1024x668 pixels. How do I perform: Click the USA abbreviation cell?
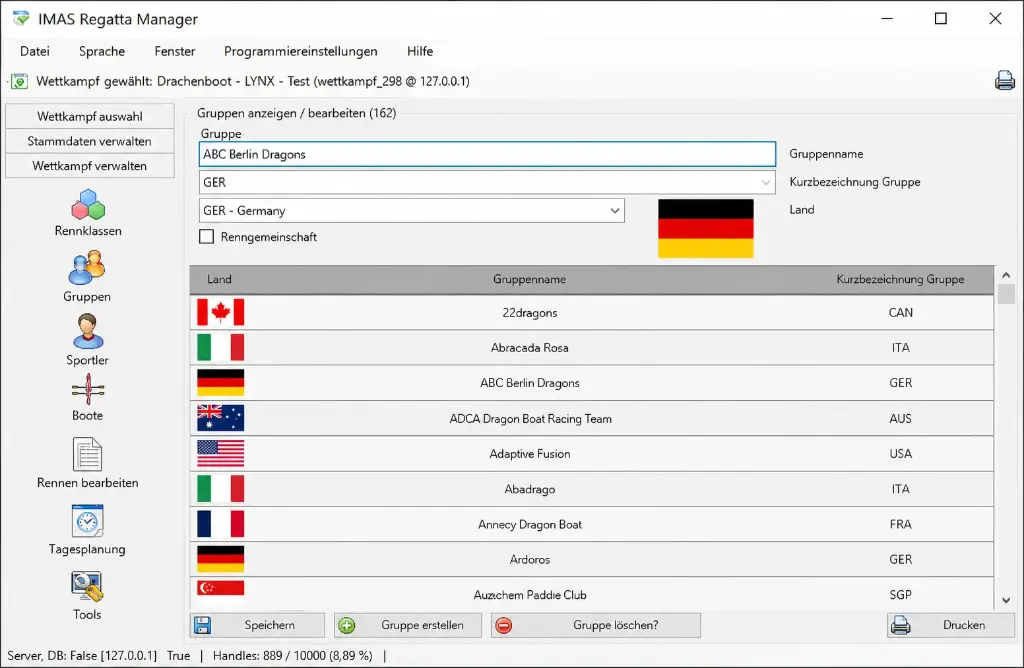tap(901, 454)
